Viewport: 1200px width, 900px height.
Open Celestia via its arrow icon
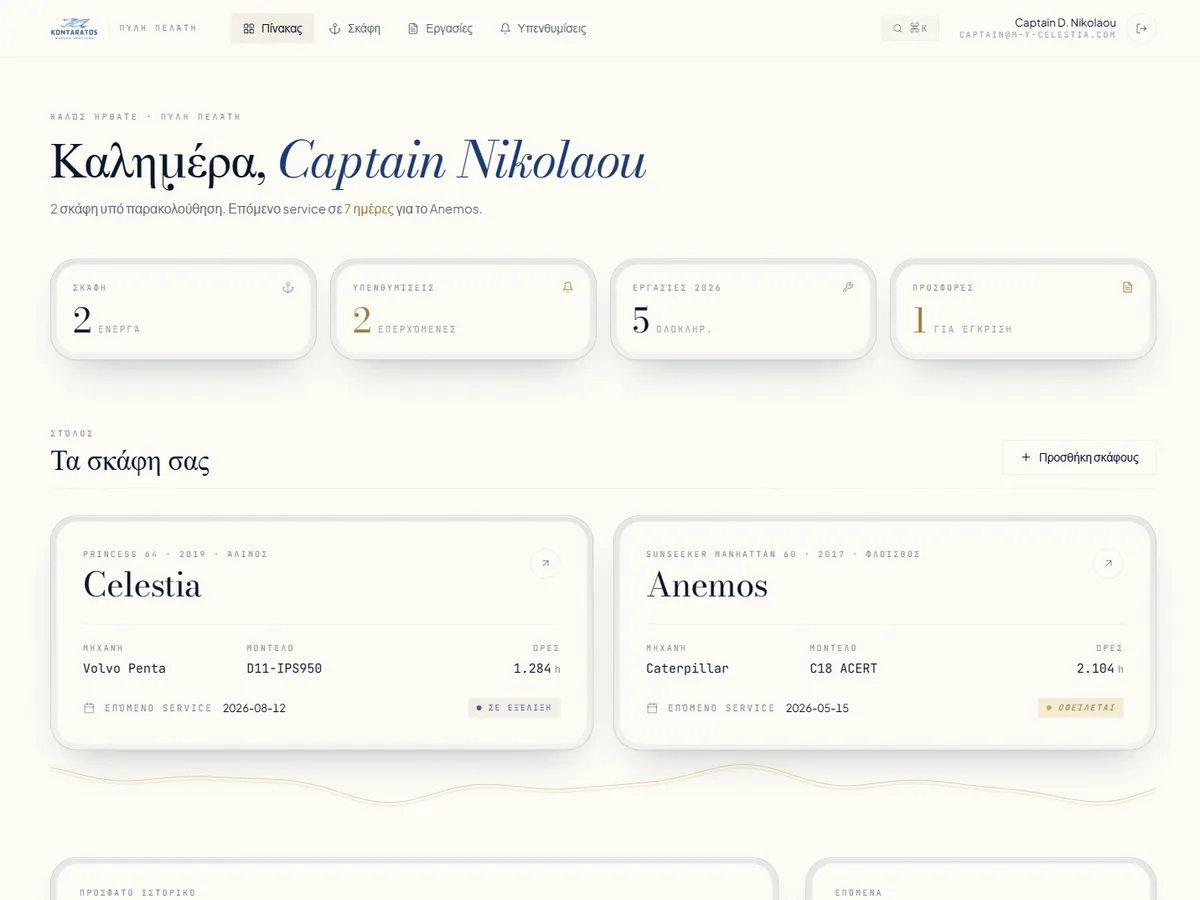pos(545,563)
